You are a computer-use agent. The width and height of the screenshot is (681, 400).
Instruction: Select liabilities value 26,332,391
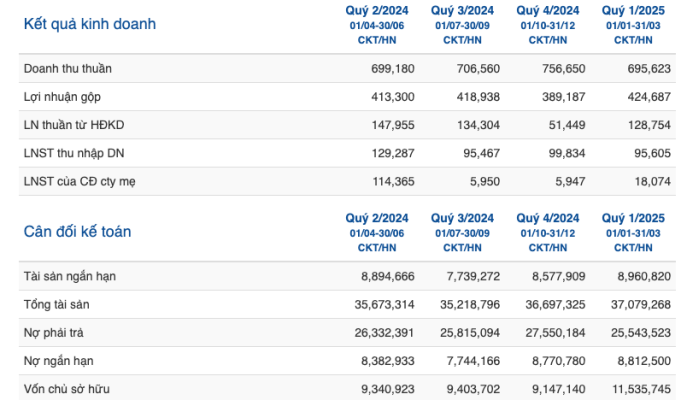tap(384, 333)
